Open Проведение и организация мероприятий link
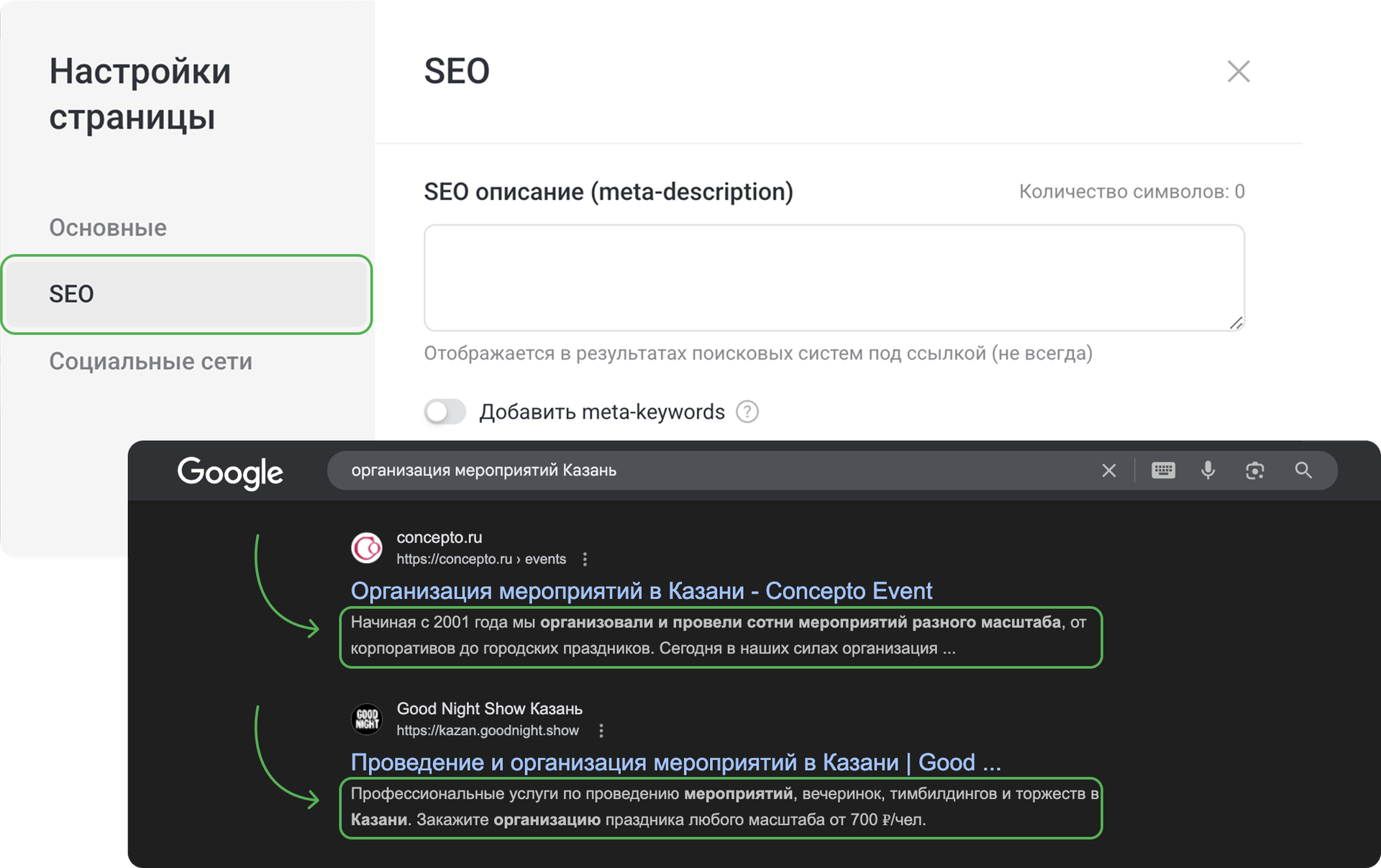 (675, 762)
